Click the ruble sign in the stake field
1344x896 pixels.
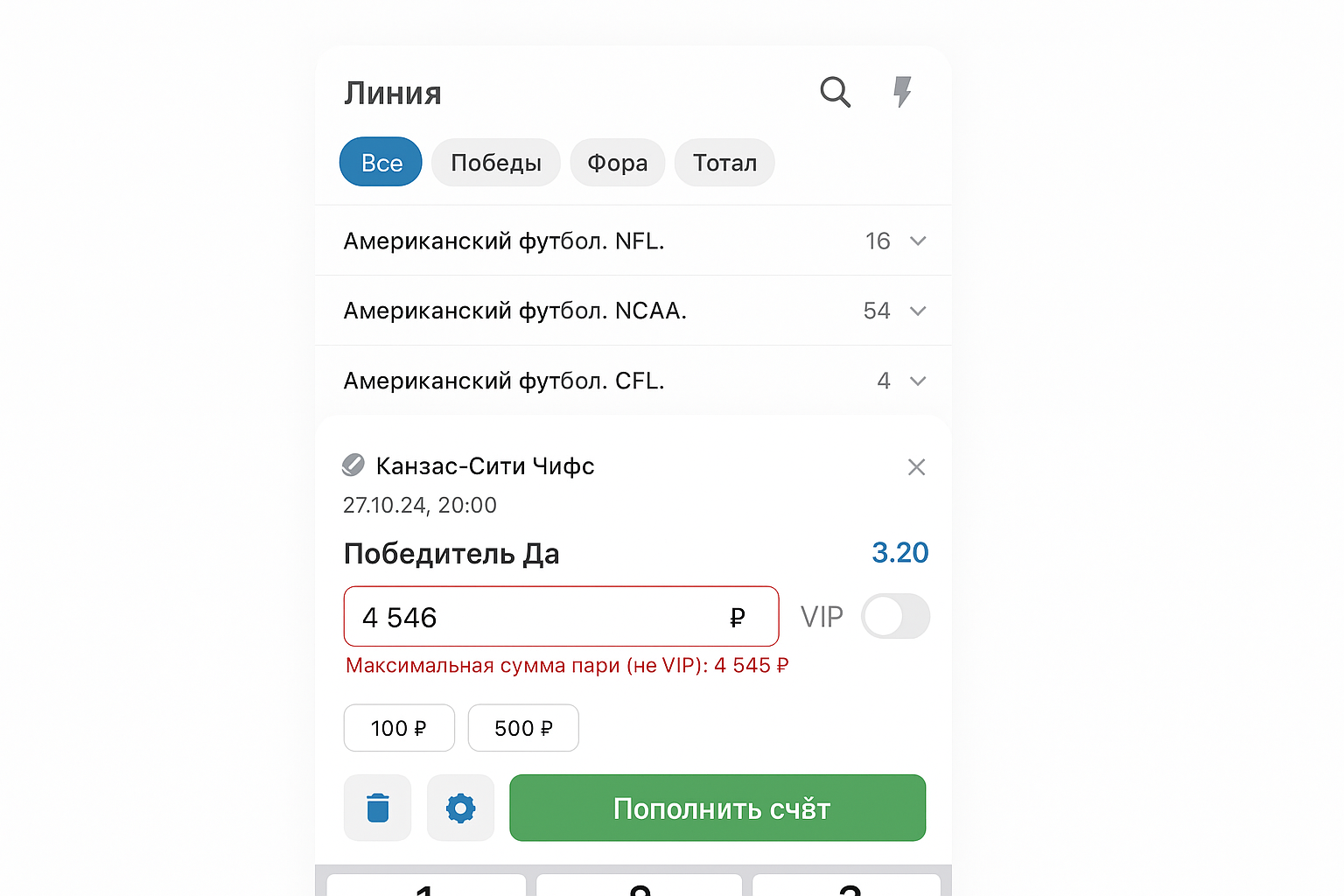[x=737, y=618]
